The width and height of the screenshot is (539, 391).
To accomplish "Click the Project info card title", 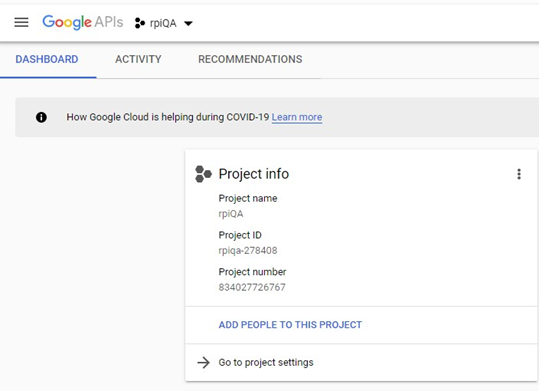I will pos(254,174).
